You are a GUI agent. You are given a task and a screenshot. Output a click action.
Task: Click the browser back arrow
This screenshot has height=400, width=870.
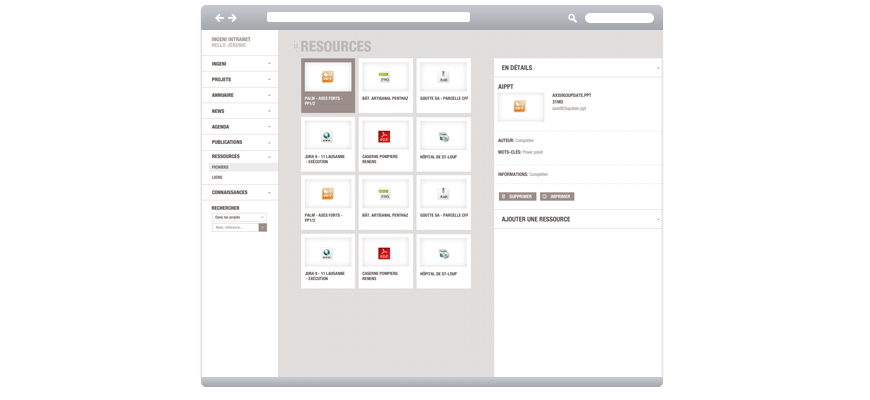click(x=219, y=18)
